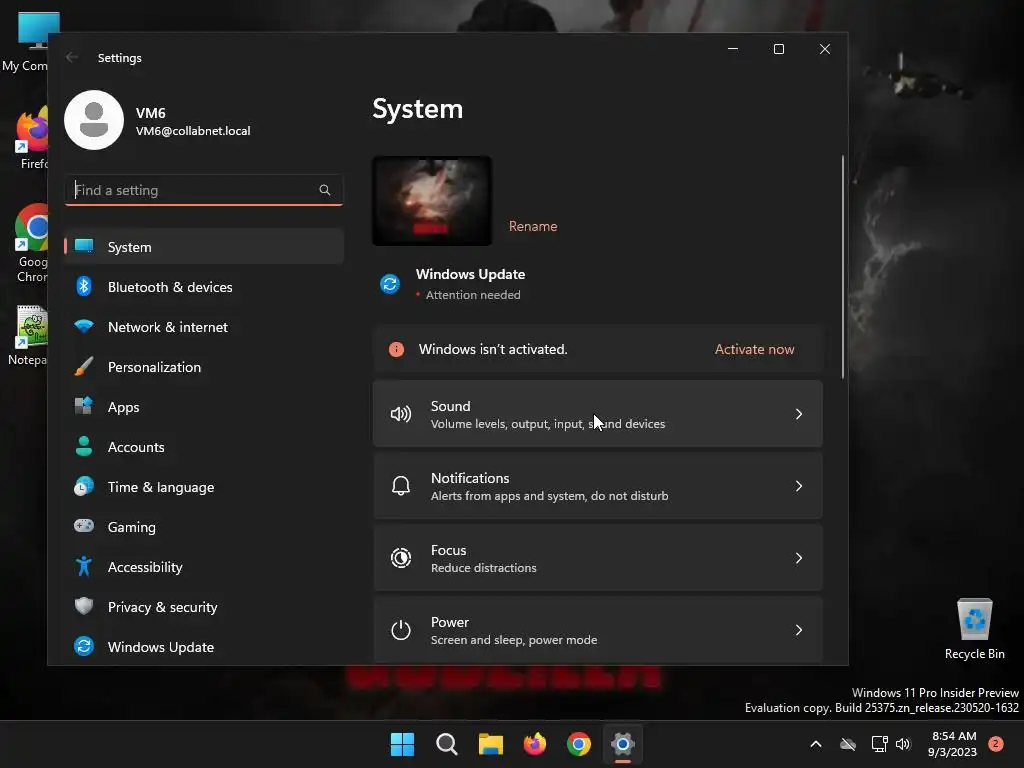
Task: Click the Privacy & security shield icon
Action: point(84,606)
